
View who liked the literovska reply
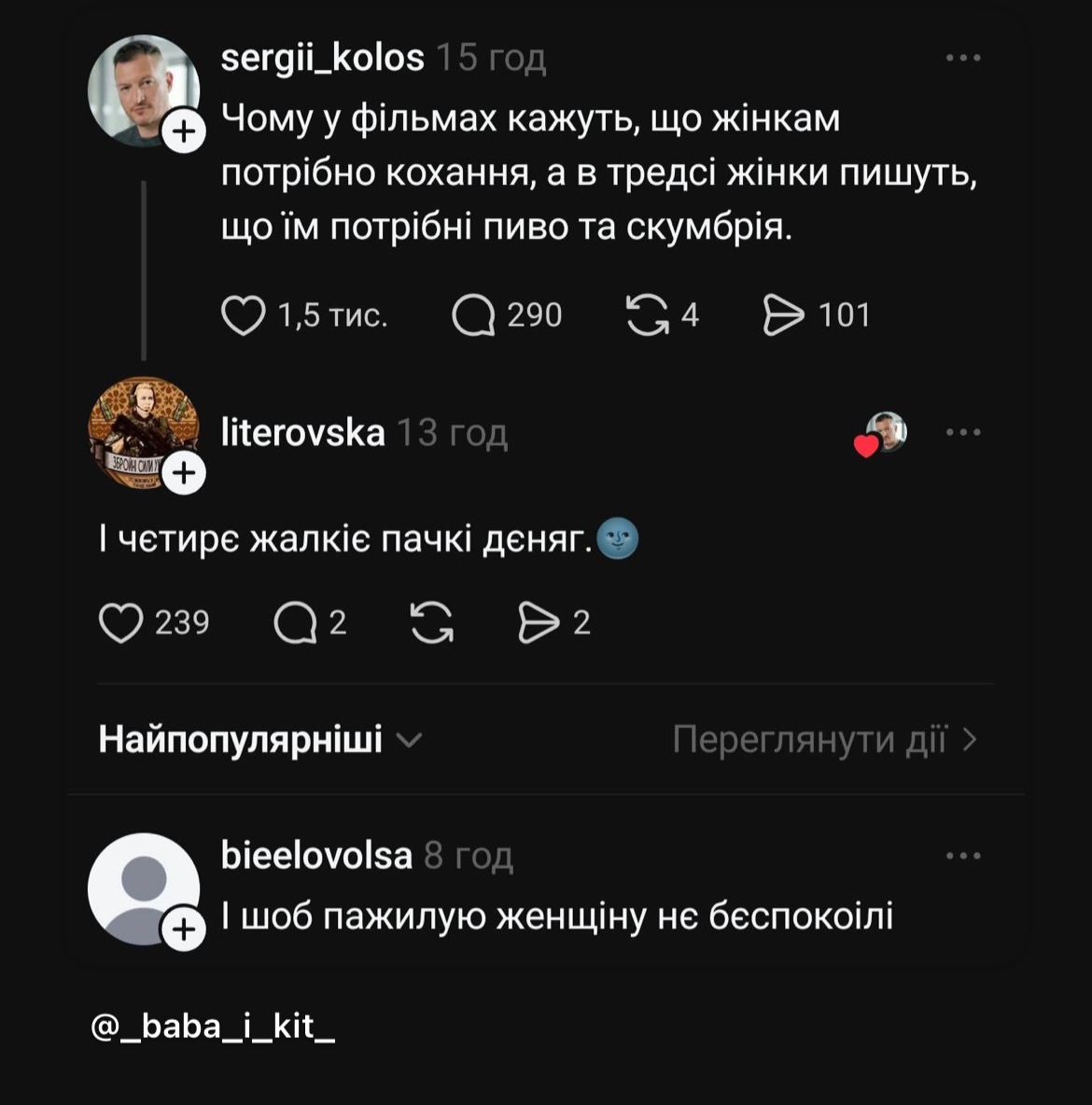(x=881, y=433)
